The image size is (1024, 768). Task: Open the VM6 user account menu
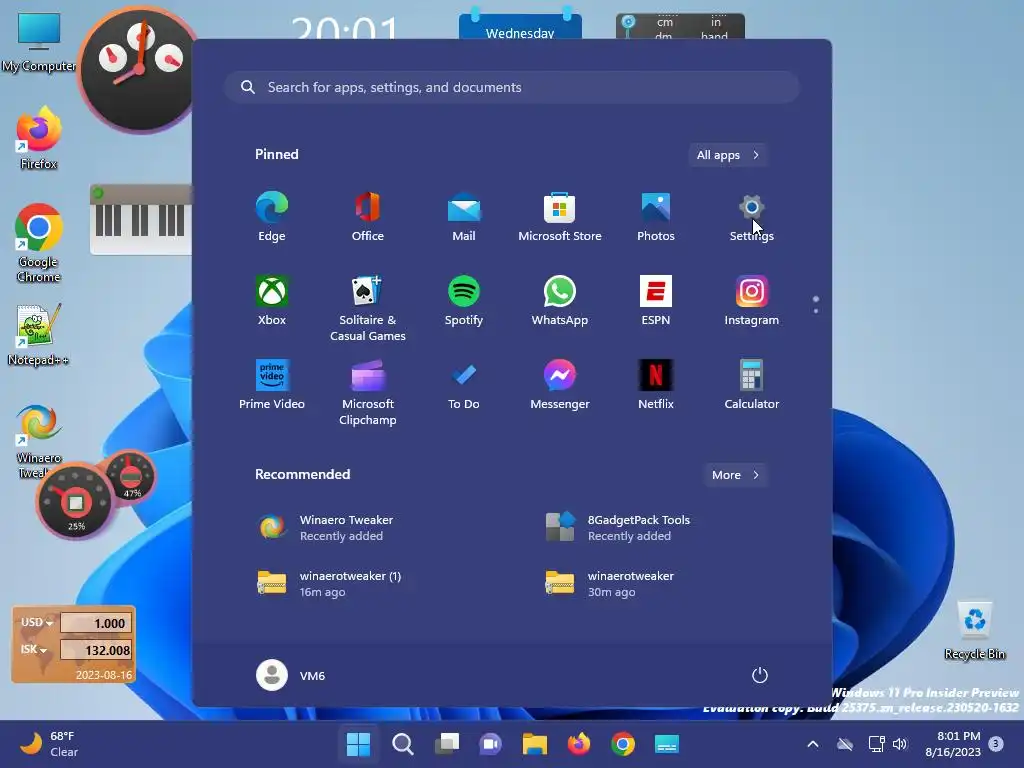pyautogui.click(x=291, y=675)
